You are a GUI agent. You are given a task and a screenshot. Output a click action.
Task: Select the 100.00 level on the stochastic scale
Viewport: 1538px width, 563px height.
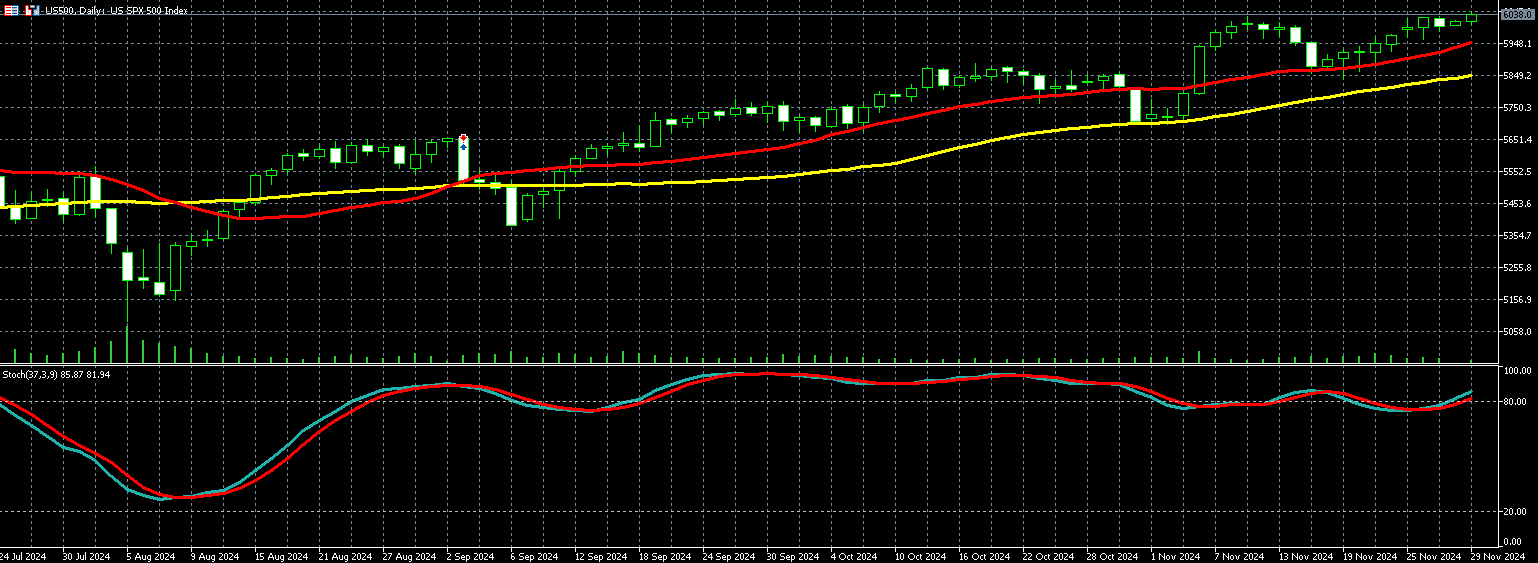1518,370
